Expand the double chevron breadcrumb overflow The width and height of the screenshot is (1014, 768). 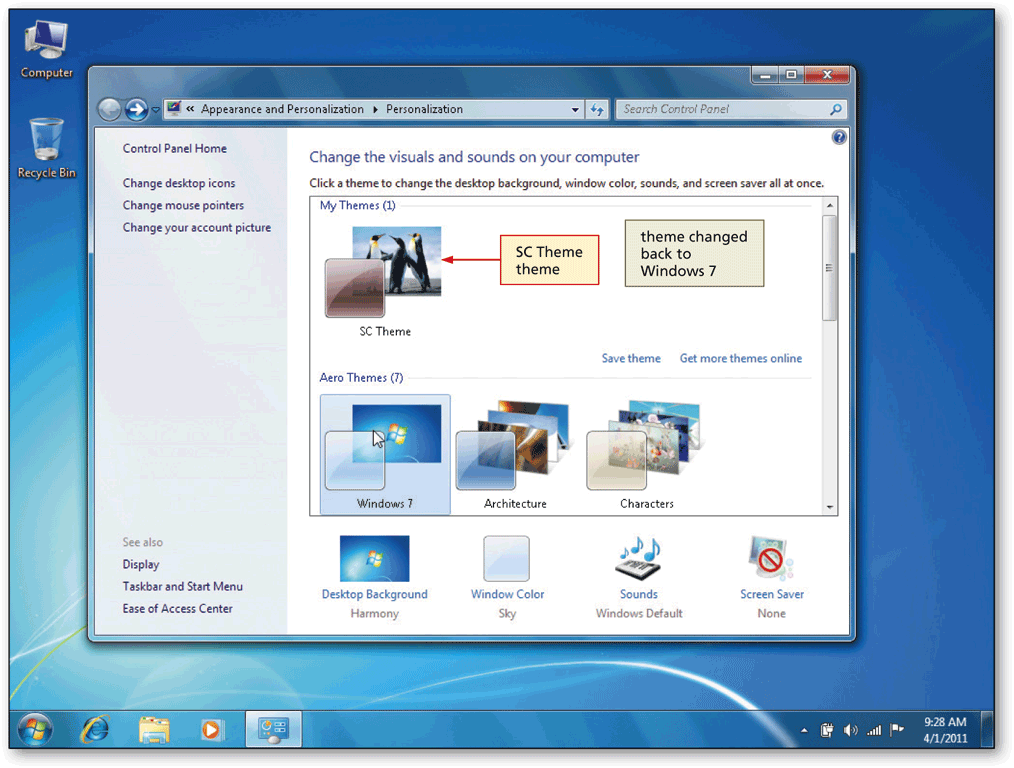pyautogui.click(x=190, y=109)
